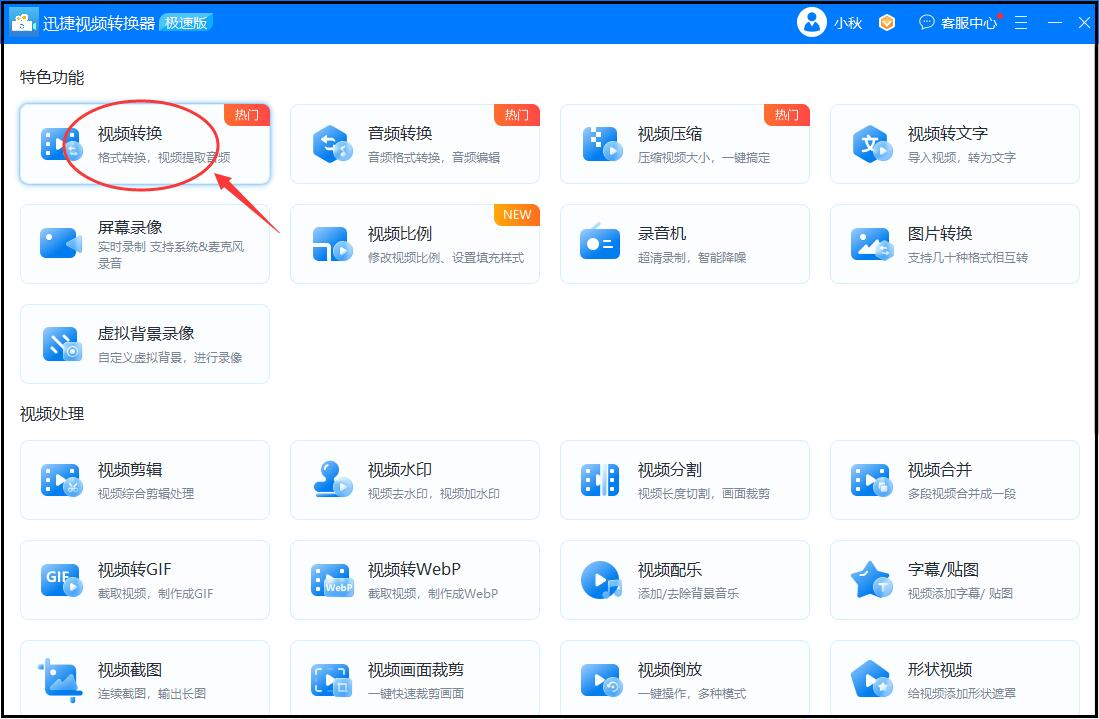1099x719 pixels.
Task: Click the 视频水印 title text
Action: point(400,470)
